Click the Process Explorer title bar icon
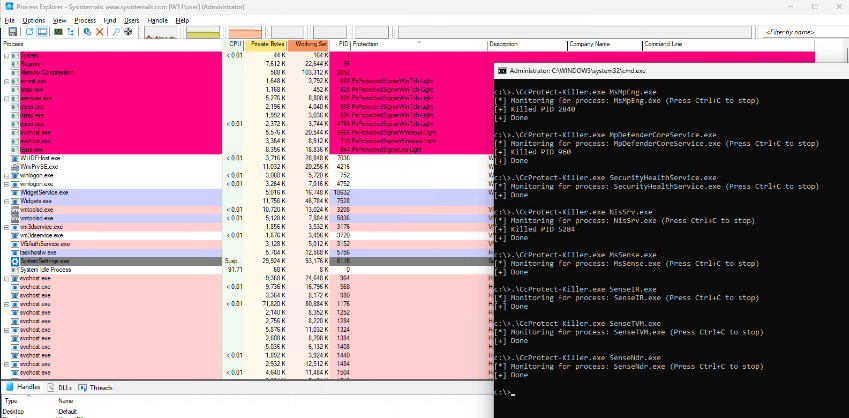The width and height of the screenshot is (849, 418). click(x=9, y=7)
